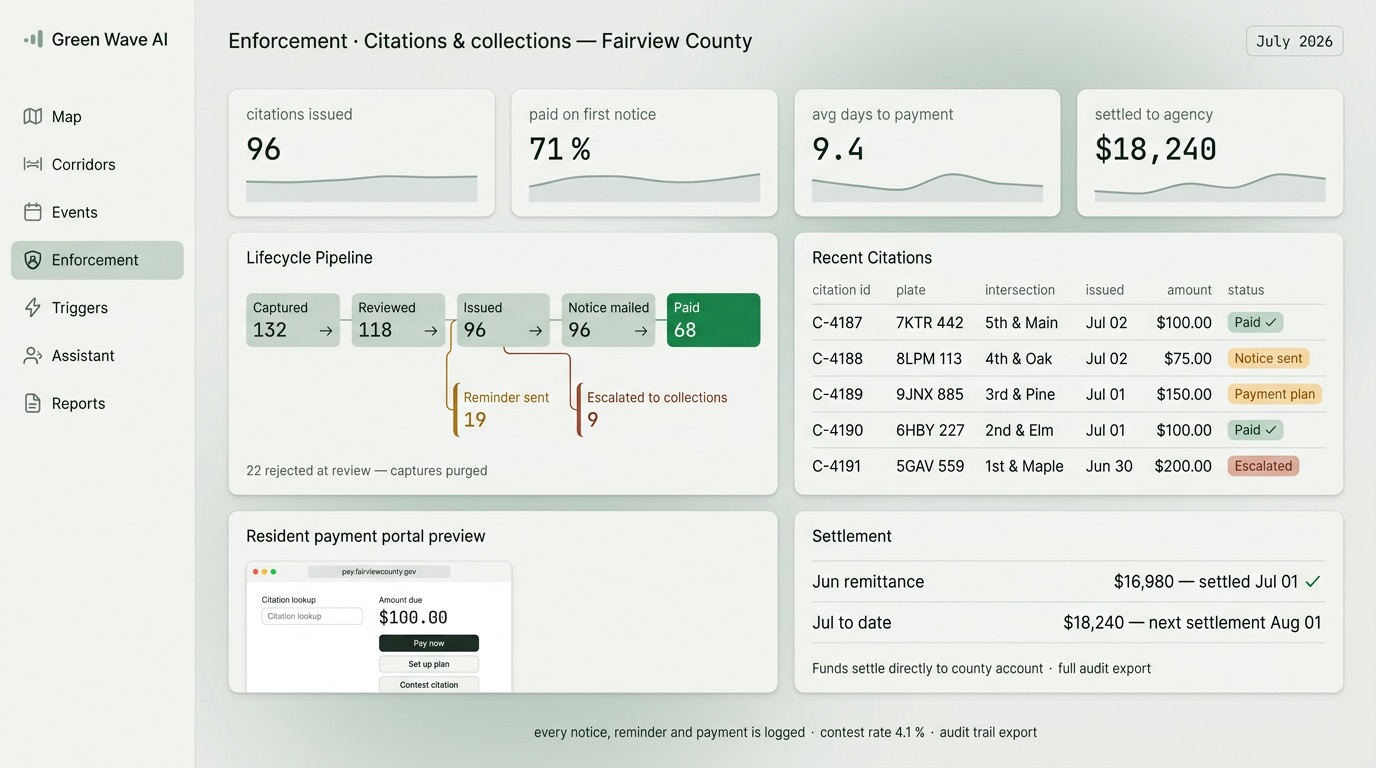Open the paid on first notice card
This screenshot has width=1376, height=768.
(x=644, y=153)
